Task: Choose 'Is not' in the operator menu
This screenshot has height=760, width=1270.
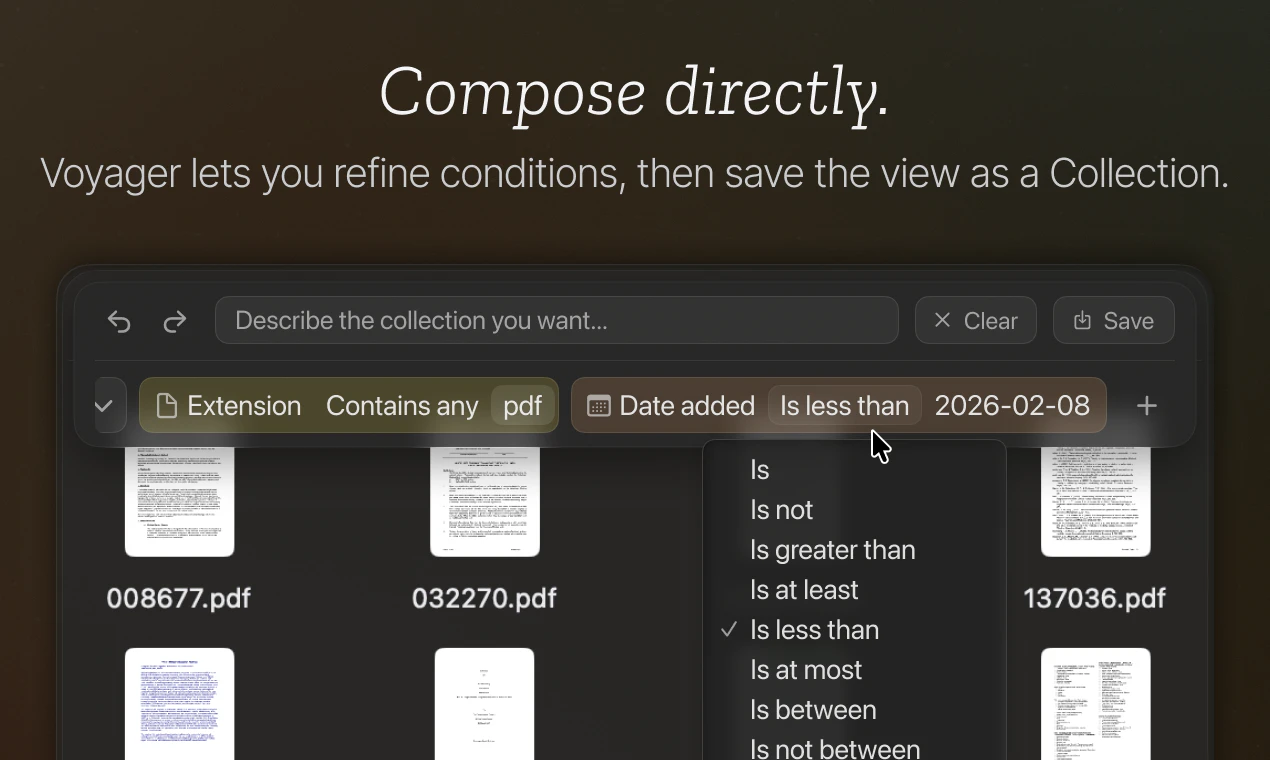Action: [781, 510]
